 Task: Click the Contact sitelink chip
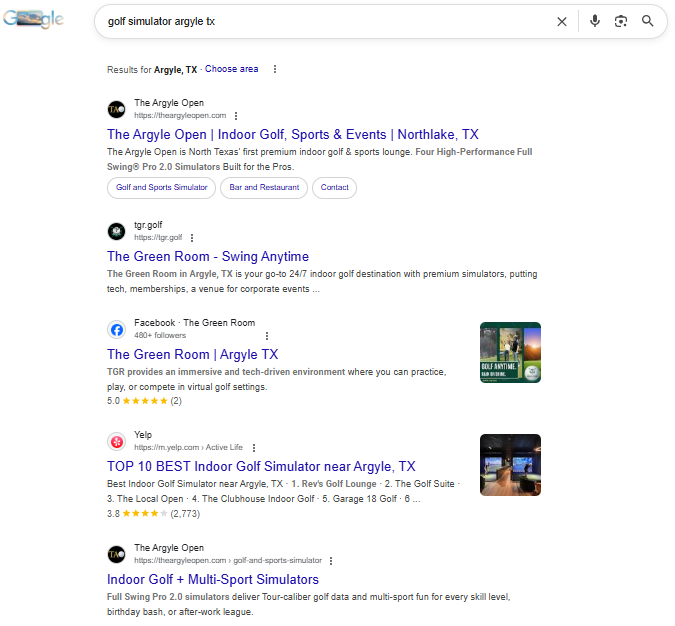(334, 187)
